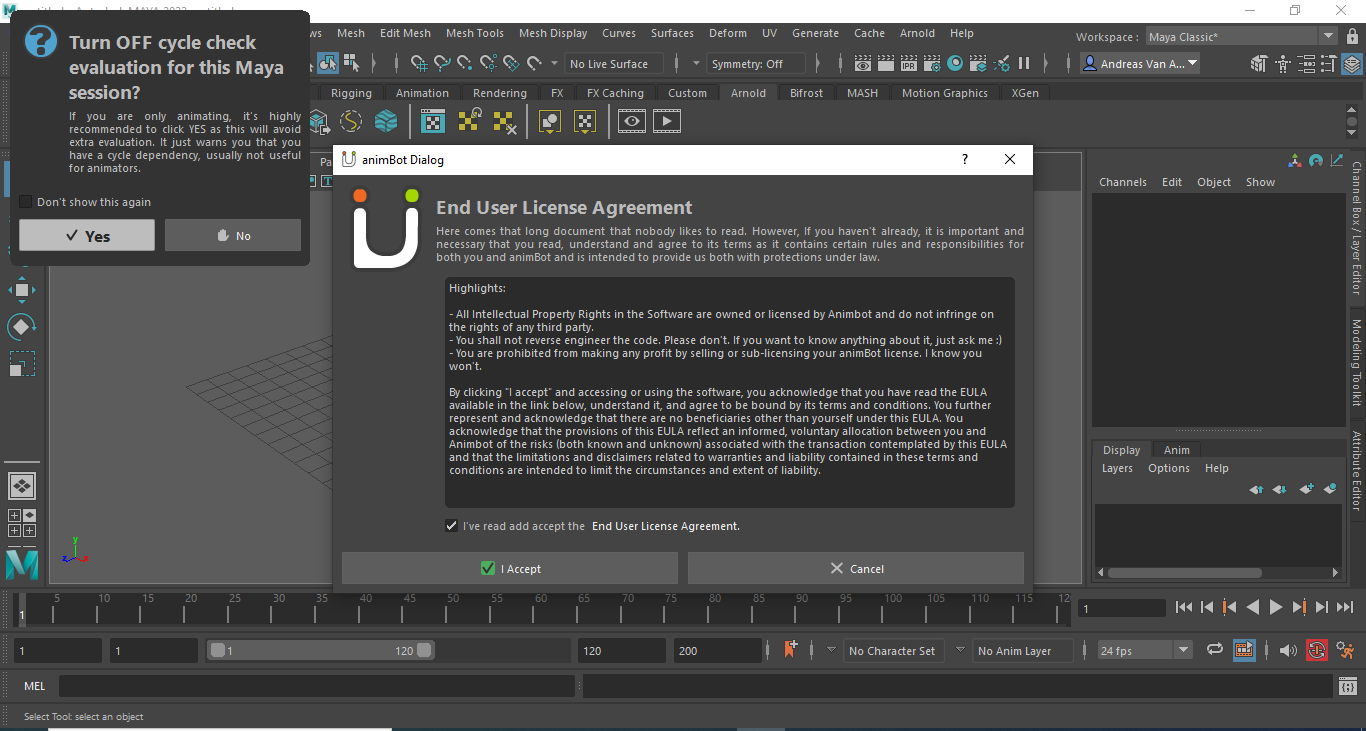Toggle snap to view planes

[x=512, y=63]
